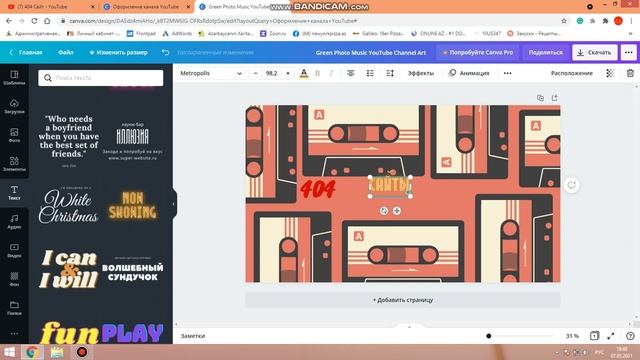640x360 pixels.
Task: Open the Position menu
Action: (x=571, y=73)
